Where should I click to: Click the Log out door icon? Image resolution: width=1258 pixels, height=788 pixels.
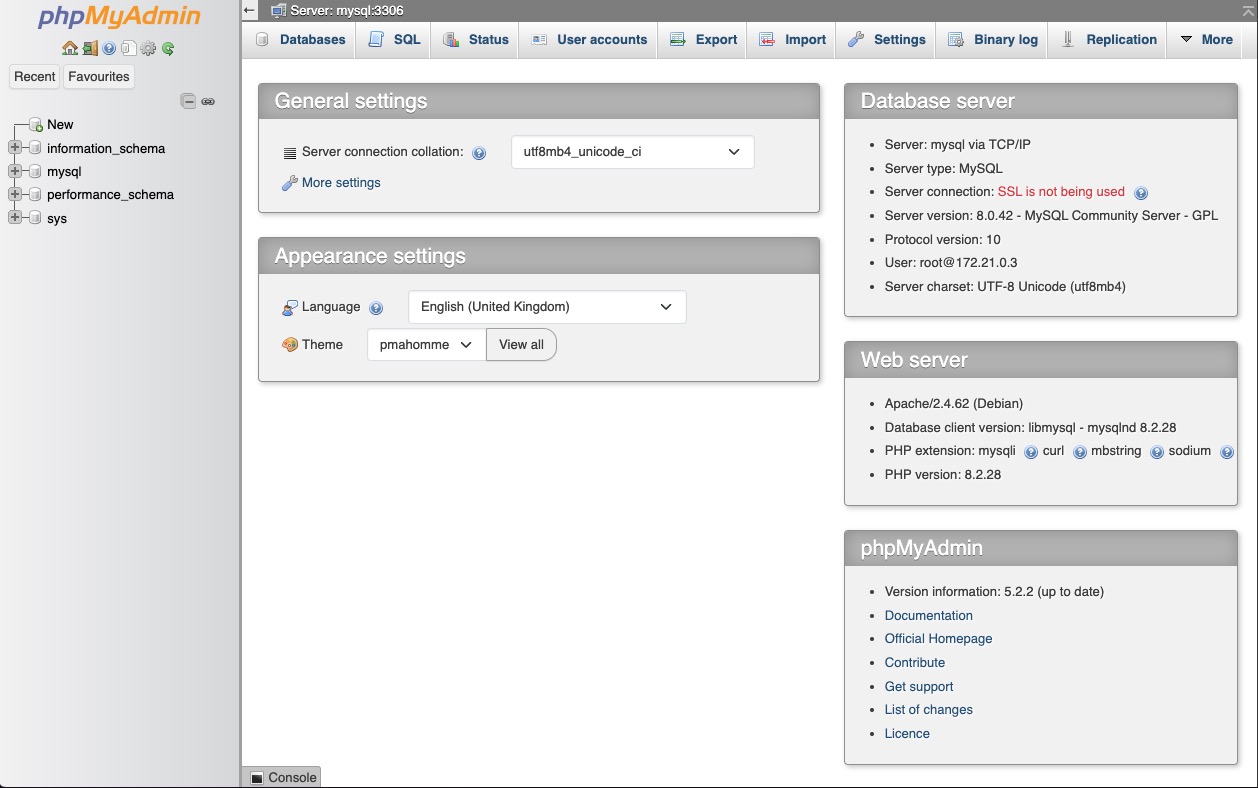[90, 48]
